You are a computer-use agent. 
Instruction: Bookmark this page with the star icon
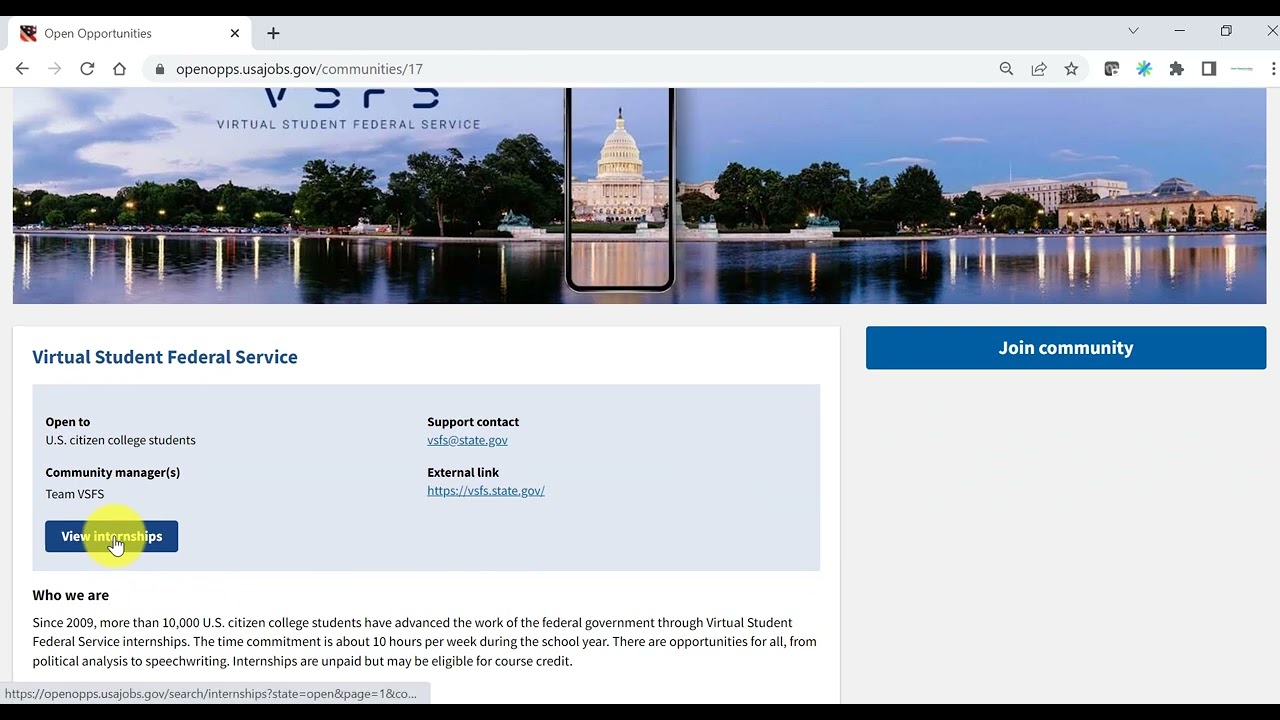(1071, 69)
